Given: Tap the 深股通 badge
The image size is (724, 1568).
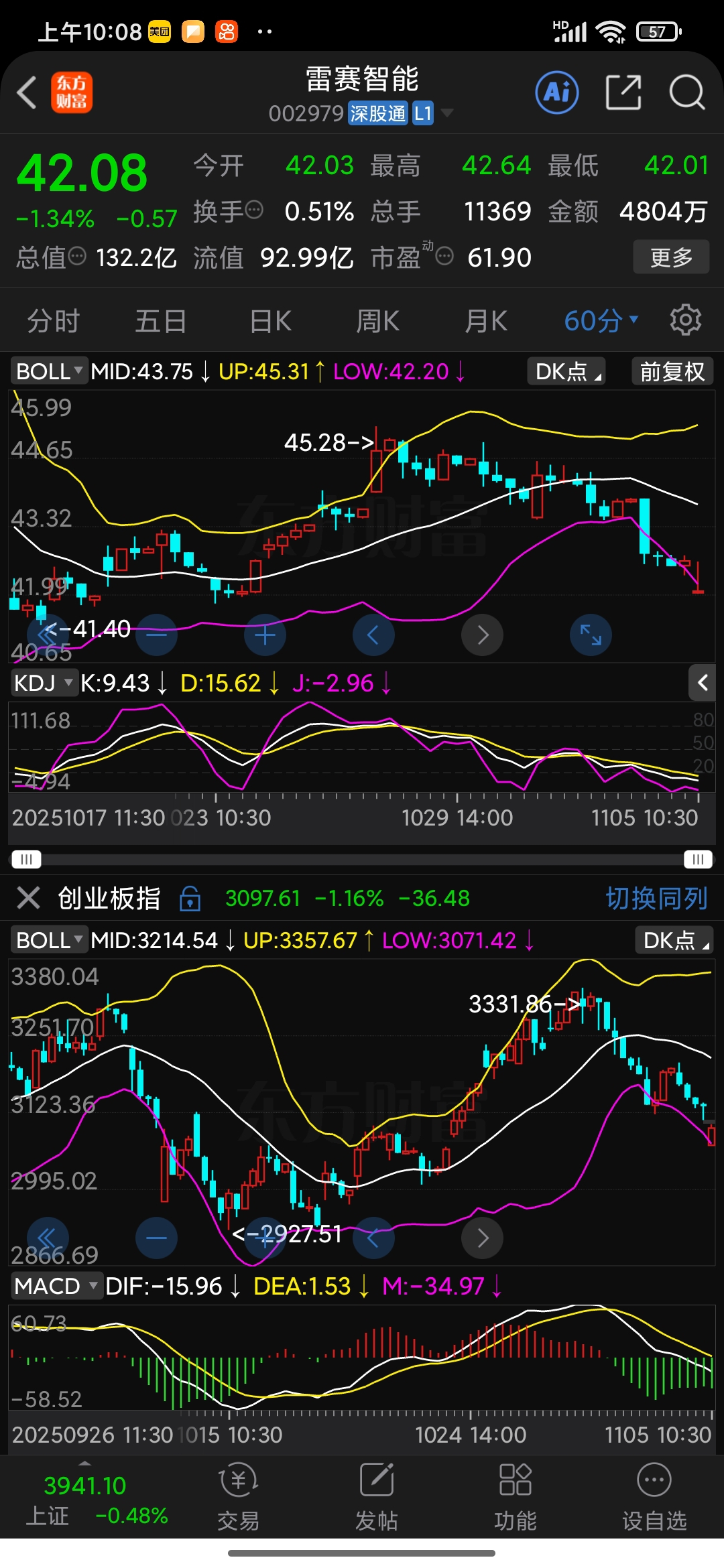Looking at the screenshot, I should (378, 113).
